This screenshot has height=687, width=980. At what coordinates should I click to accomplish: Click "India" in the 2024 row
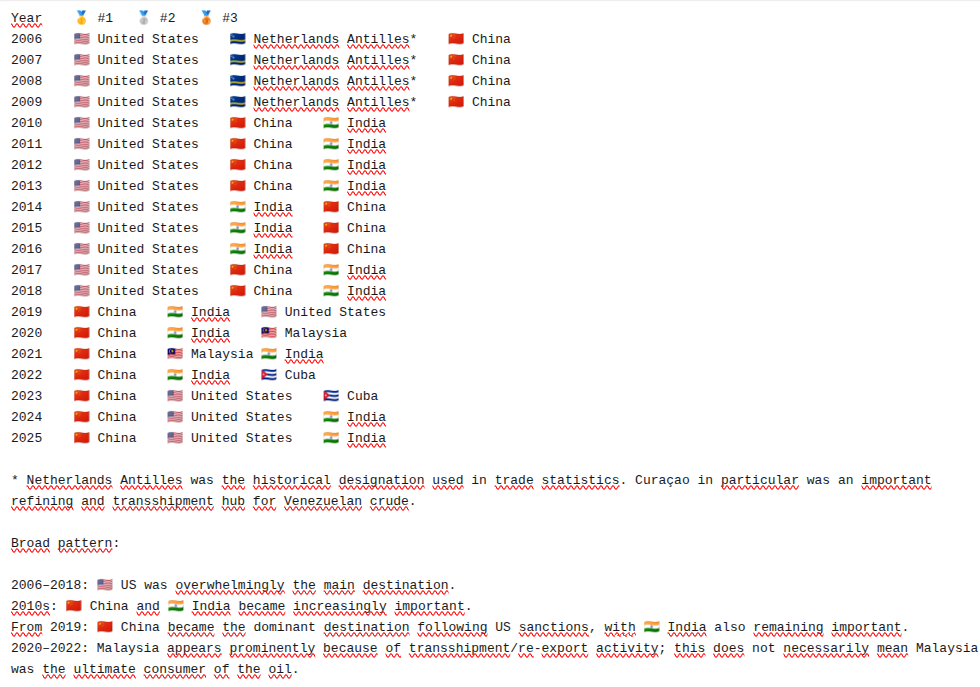click(366, 417)
